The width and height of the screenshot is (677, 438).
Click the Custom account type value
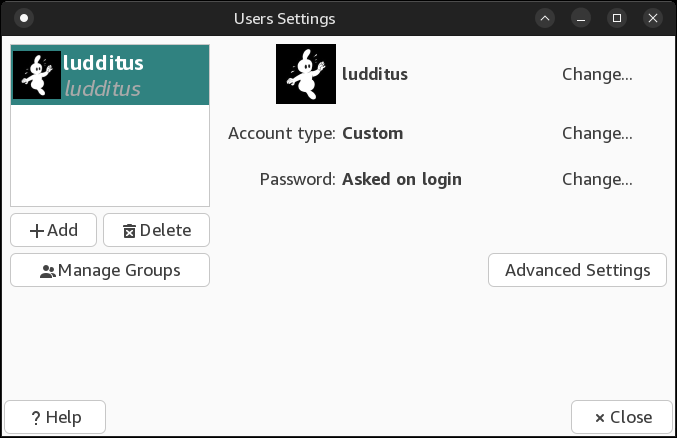point(372,133)
